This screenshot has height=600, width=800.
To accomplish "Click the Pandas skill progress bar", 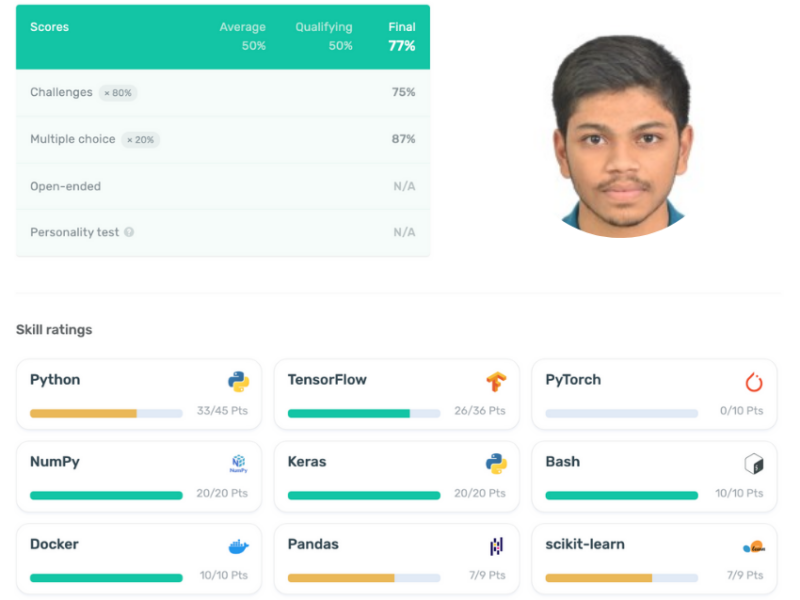I will pyautogui.click(x=364, y=578).
